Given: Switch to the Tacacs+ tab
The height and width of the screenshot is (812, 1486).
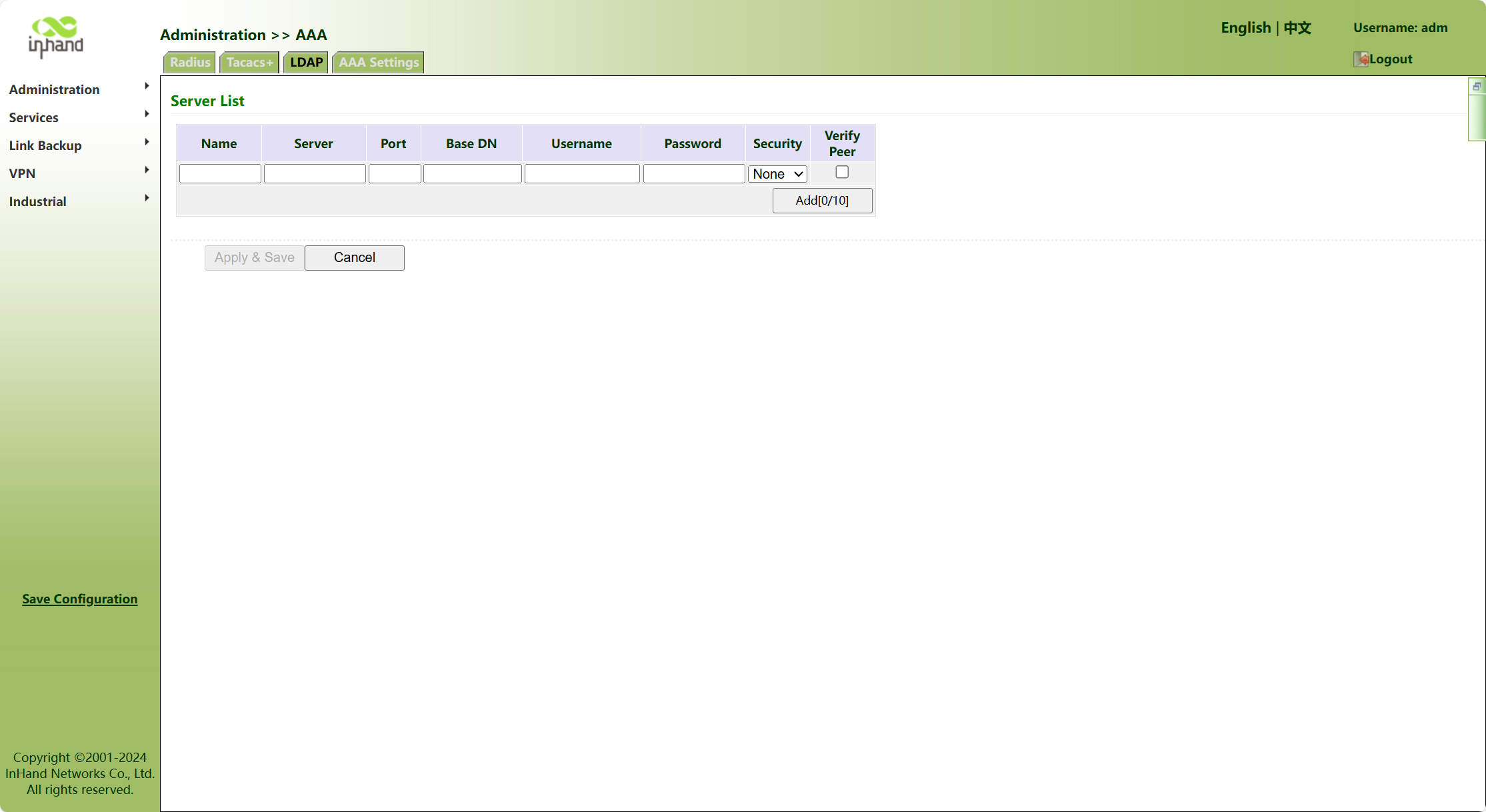Looking at the screenshot, I should 249,63.
